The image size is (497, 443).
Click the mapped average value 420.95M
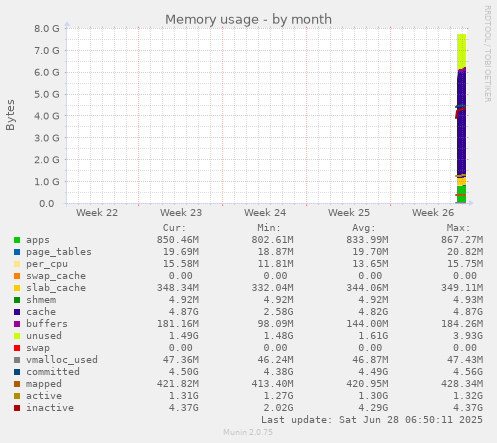[x=367, y=384]
